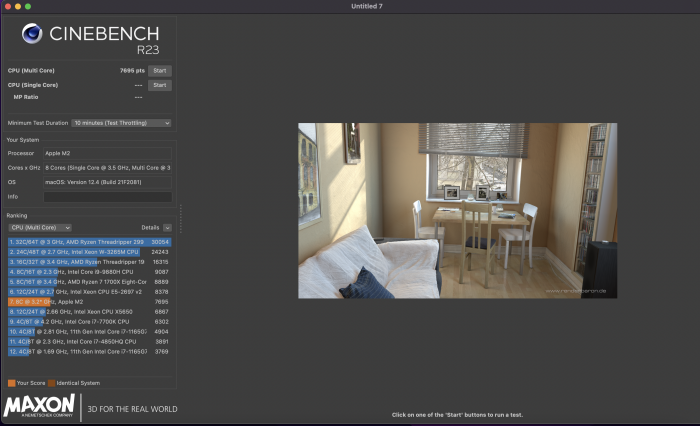Select the 4C/8T @ 2.81 GHz 11th Gen Intel row
The height and width of the screenshot is (426, 700).
[x=89, y=332]
